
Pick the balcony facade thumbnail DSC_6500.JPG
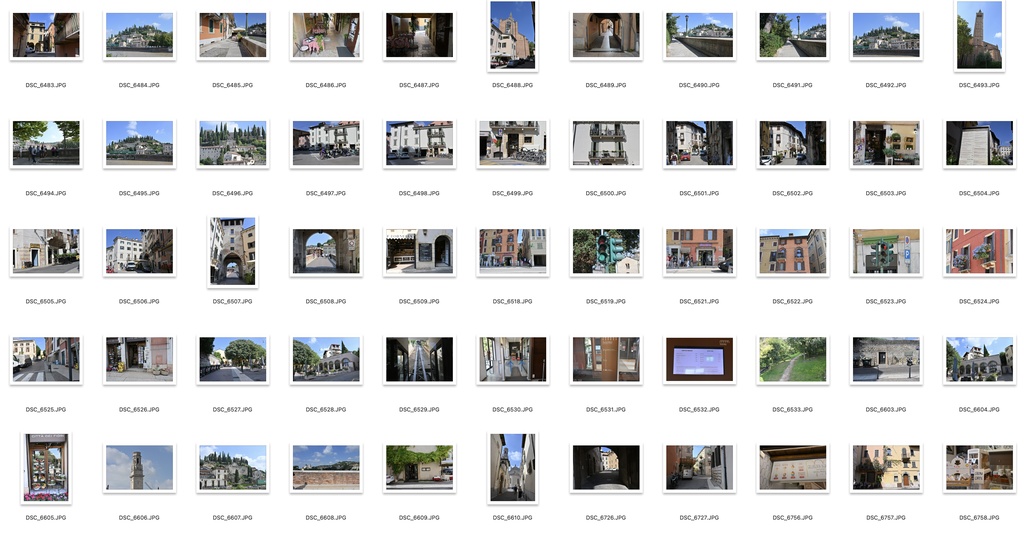point(606,143)
